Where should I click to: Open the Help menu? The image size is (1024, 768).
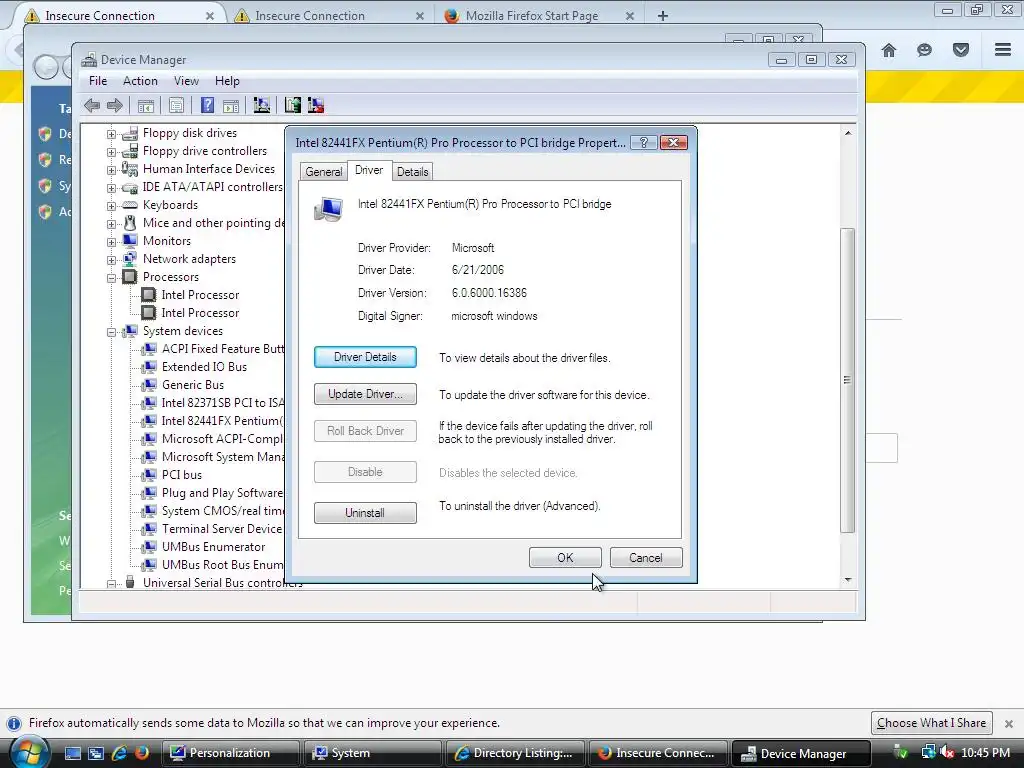click(227, 81)
